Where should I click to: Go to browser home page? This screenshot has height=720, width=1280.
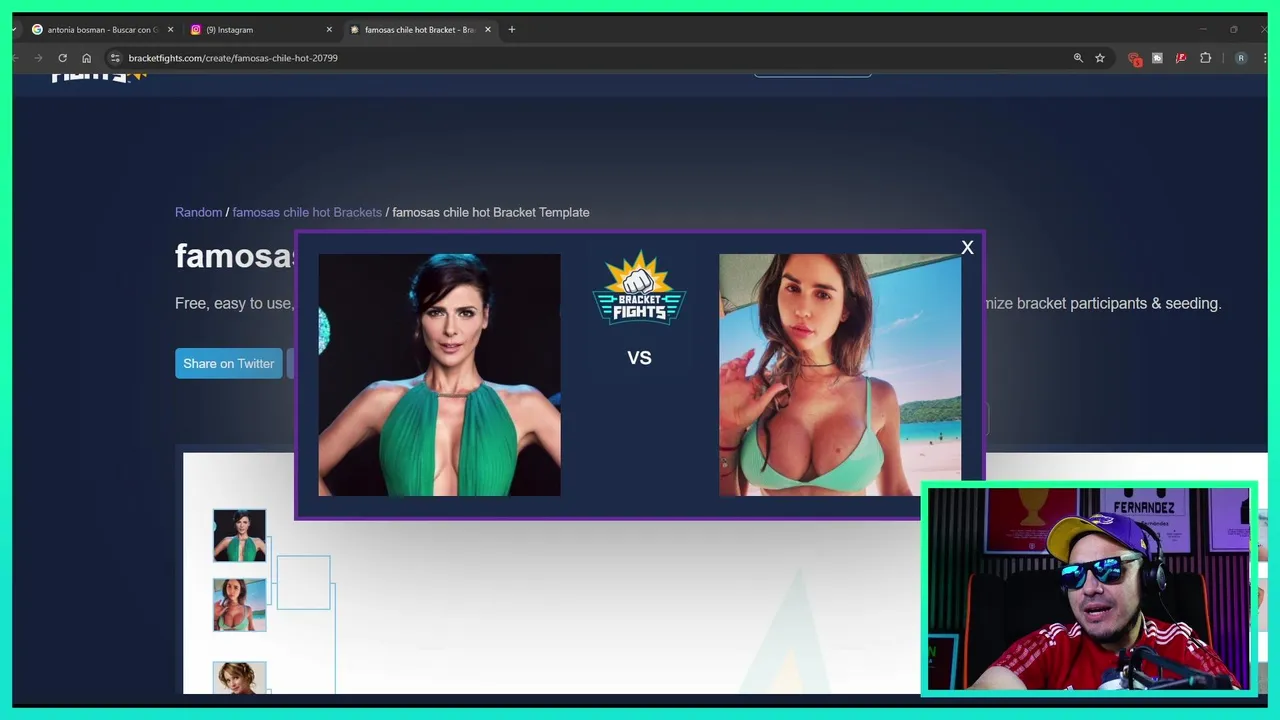(x=86, y=58)
